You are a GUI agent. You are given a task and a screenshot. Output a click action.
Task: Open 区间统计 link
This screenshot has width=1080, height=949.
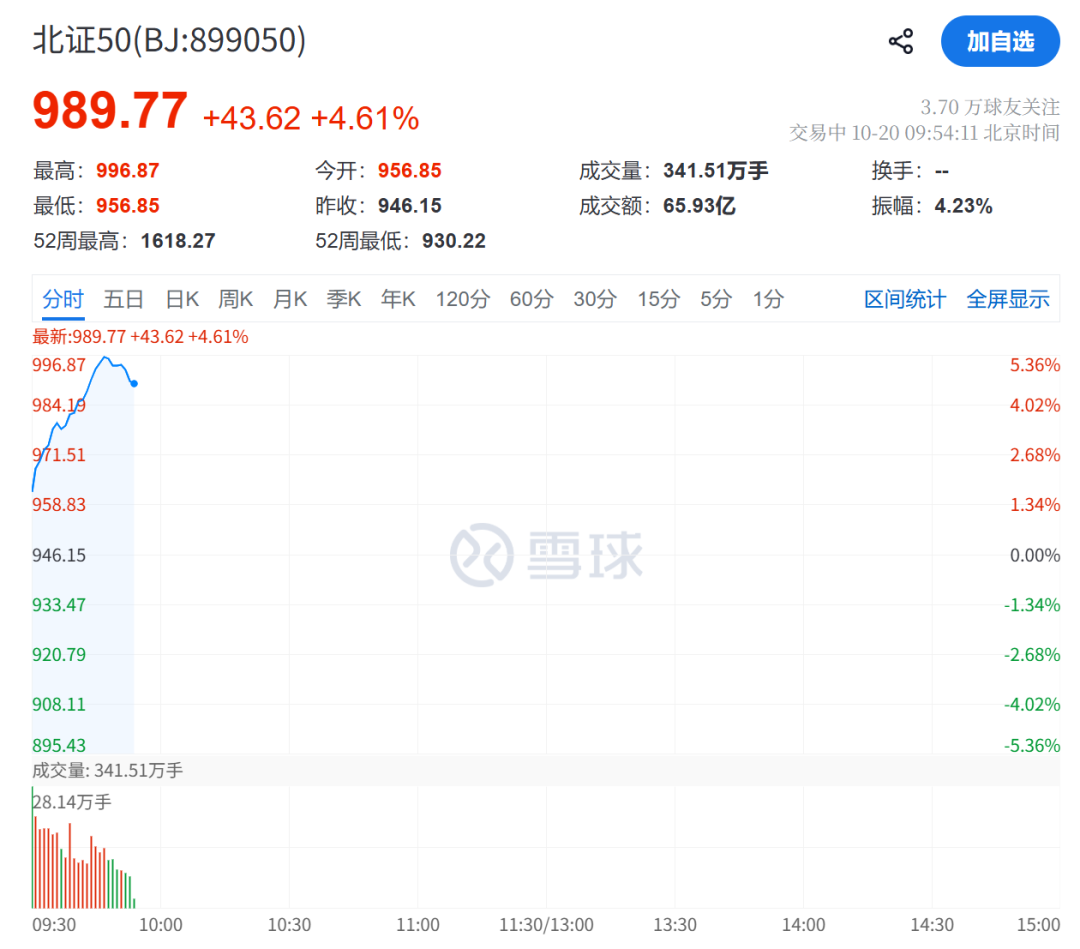905,299
